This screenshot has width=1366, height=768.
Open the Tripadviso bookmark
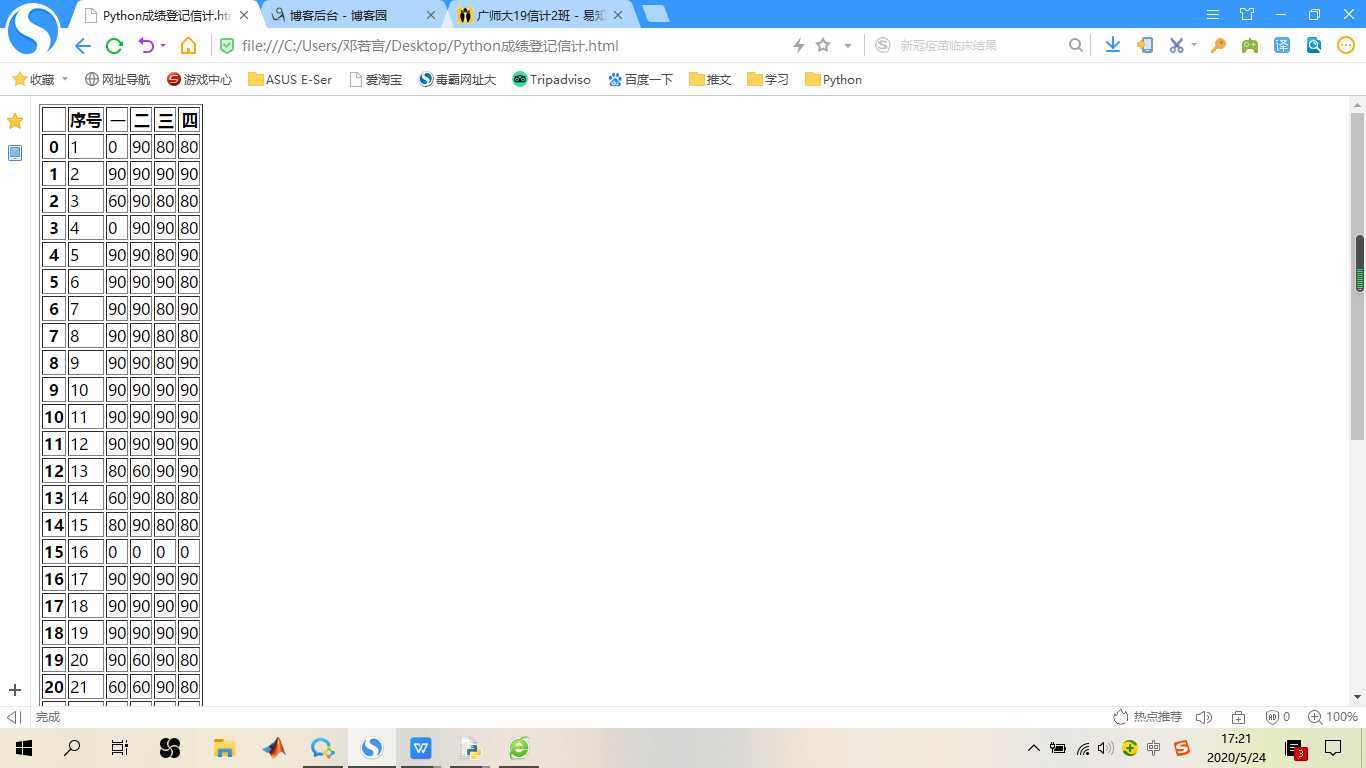(551, 79)
